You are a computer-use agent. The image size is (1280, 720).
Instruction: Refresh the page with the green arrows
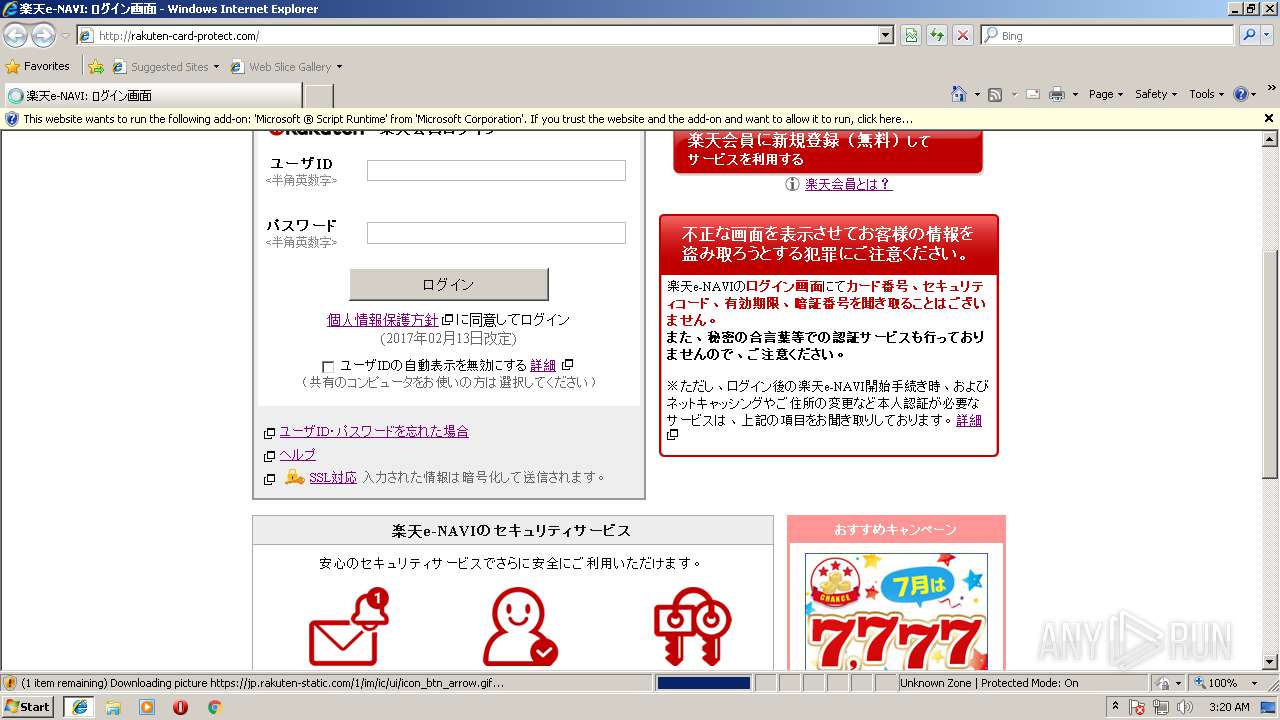coord(937,35)
